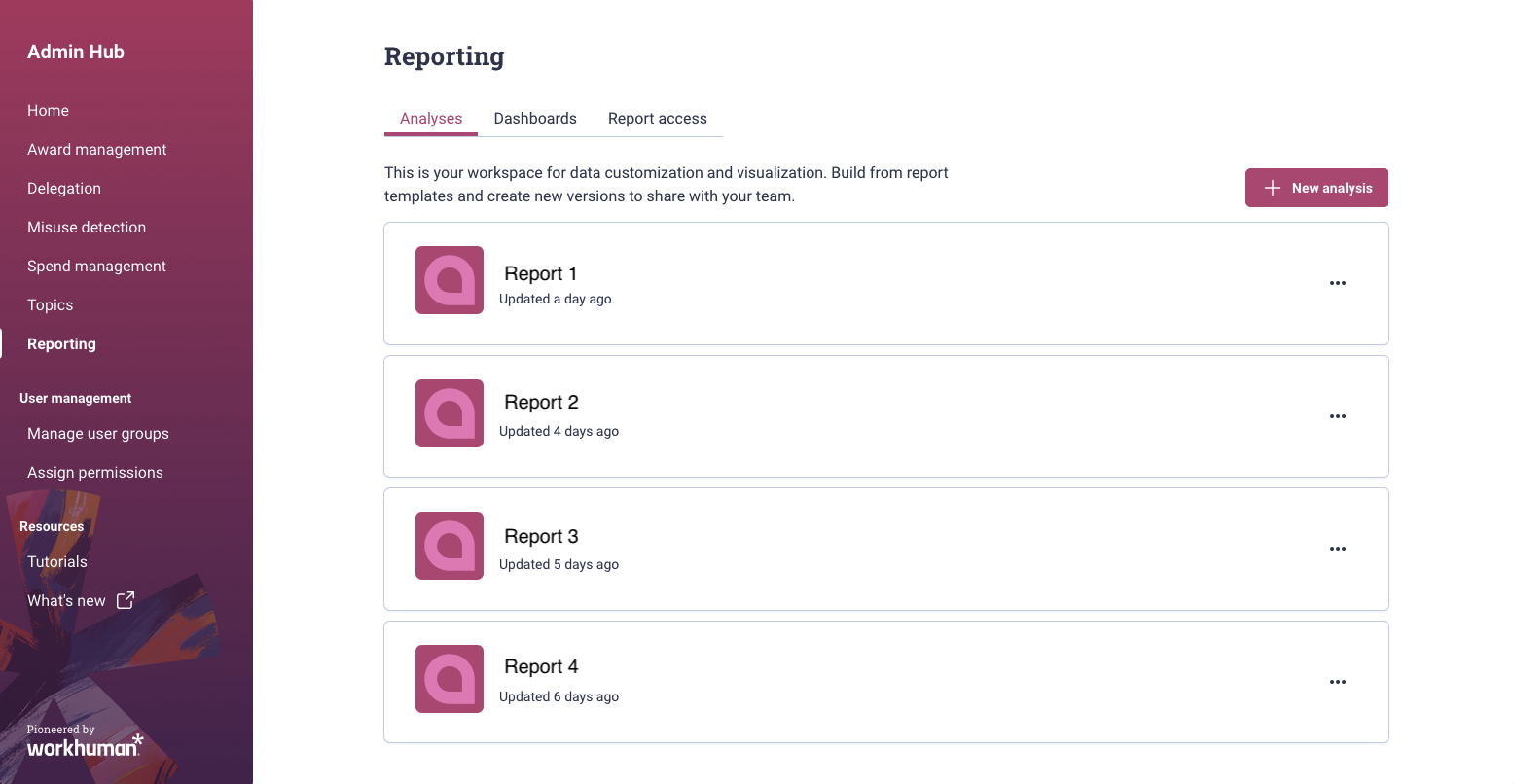1514x784 pixels.
Task: Show more actions for Report 4
Action: click(1338, 682)
